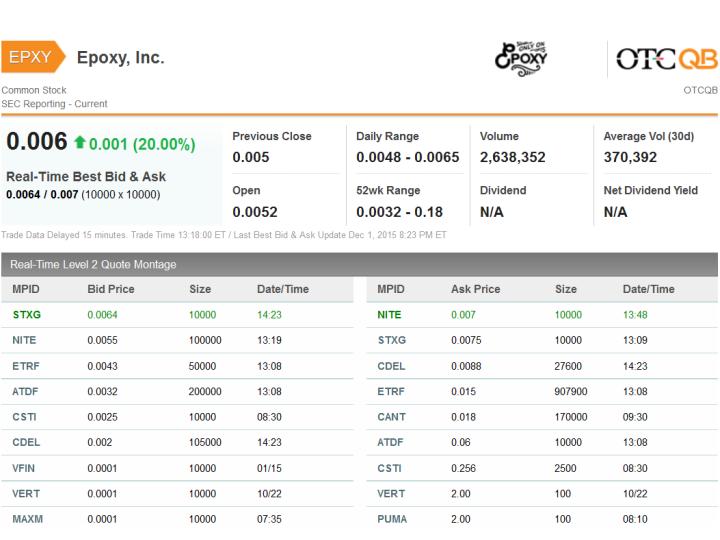The height and width of the screenshot is (540, 720).
Task: Click the Real-Time Level 2 Quote Montage header
Action: [x=93, y=264]
